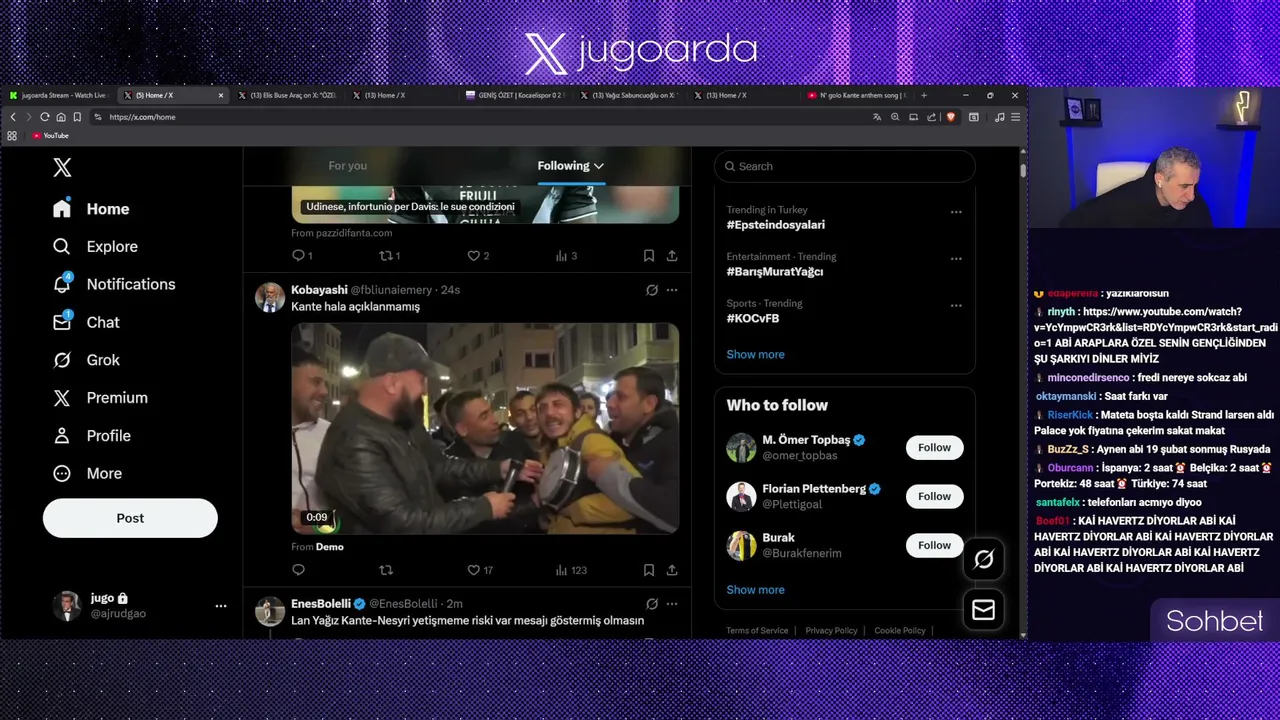The width and height of the screenshot is (1280, 720).
Task: Open the #Epsteindosyalari trend
Action: [x=776, y=225]
